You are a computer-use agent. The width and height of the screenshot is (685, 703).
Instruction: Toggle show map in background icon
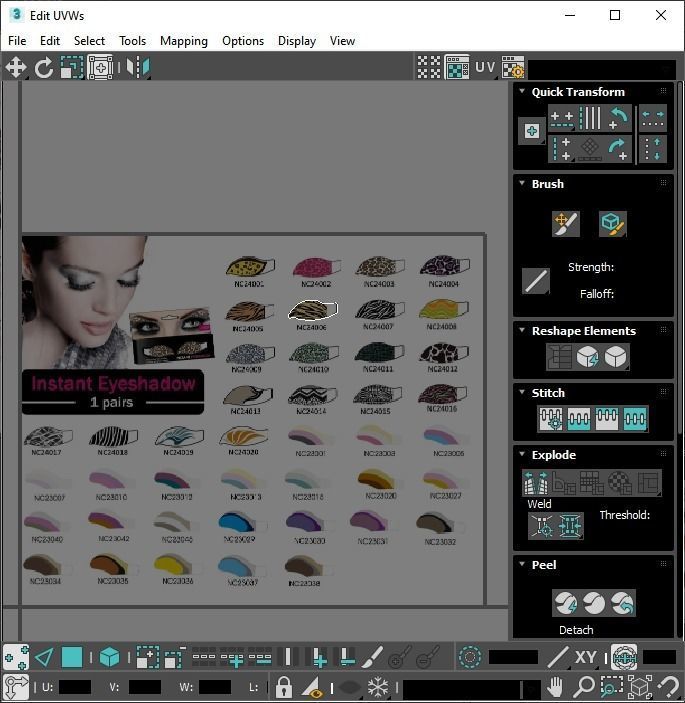[x=457, y=67]
